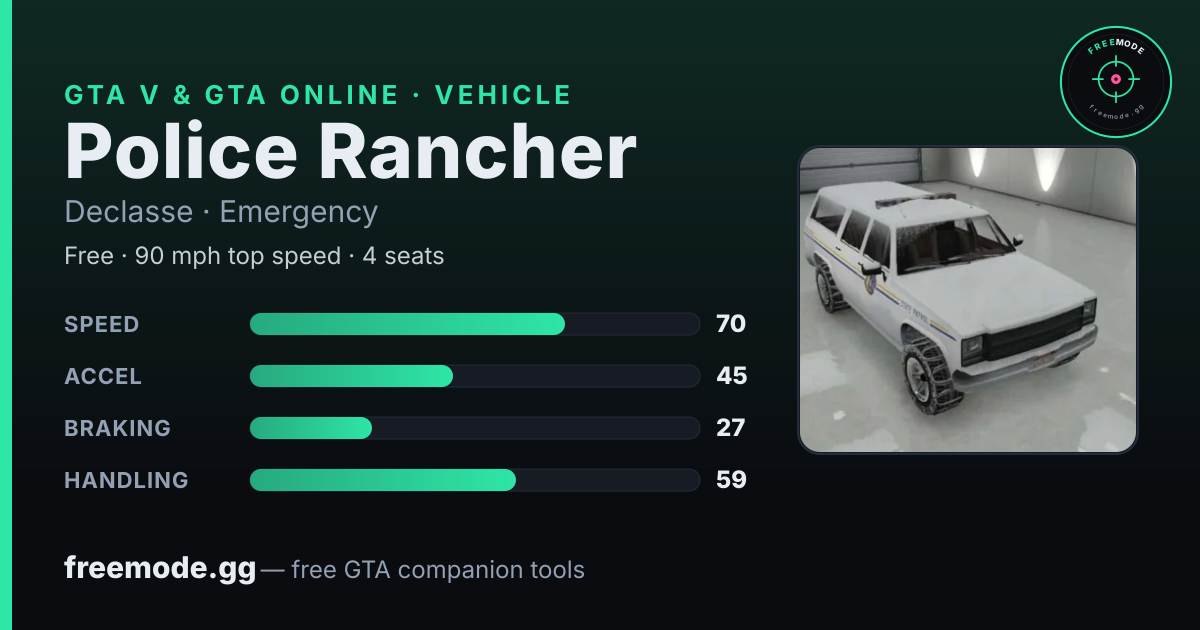
Task: Click the braking value 27
Action: (731, 428)
